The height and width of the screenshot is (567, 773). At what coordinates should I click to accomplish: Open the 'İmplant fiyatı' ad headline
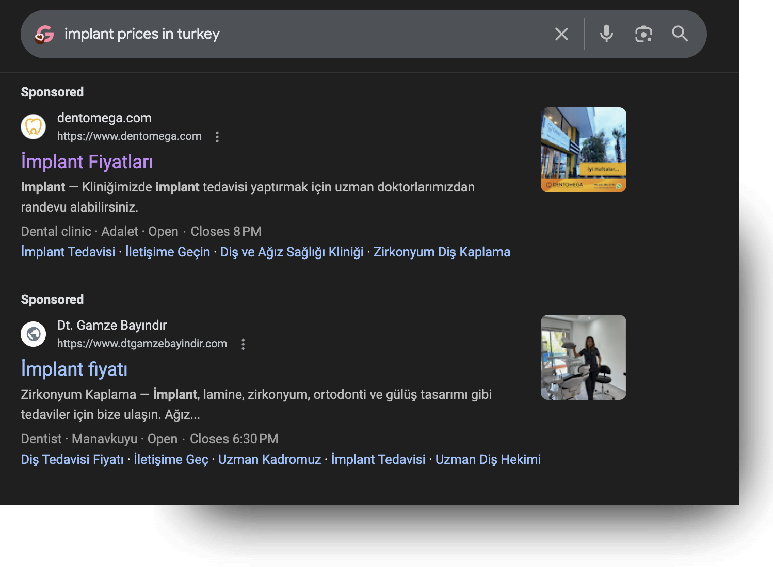(74, 369)
